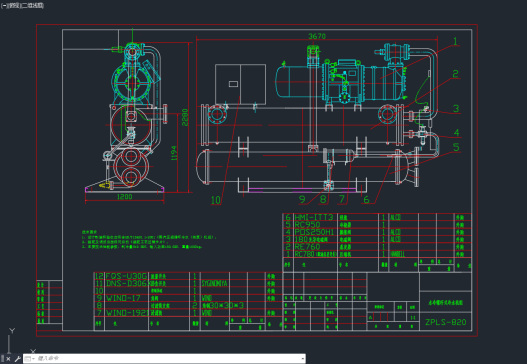Select the ZPLS-820 drawing number text
527x364 pixels.
[x=446, y=322]
